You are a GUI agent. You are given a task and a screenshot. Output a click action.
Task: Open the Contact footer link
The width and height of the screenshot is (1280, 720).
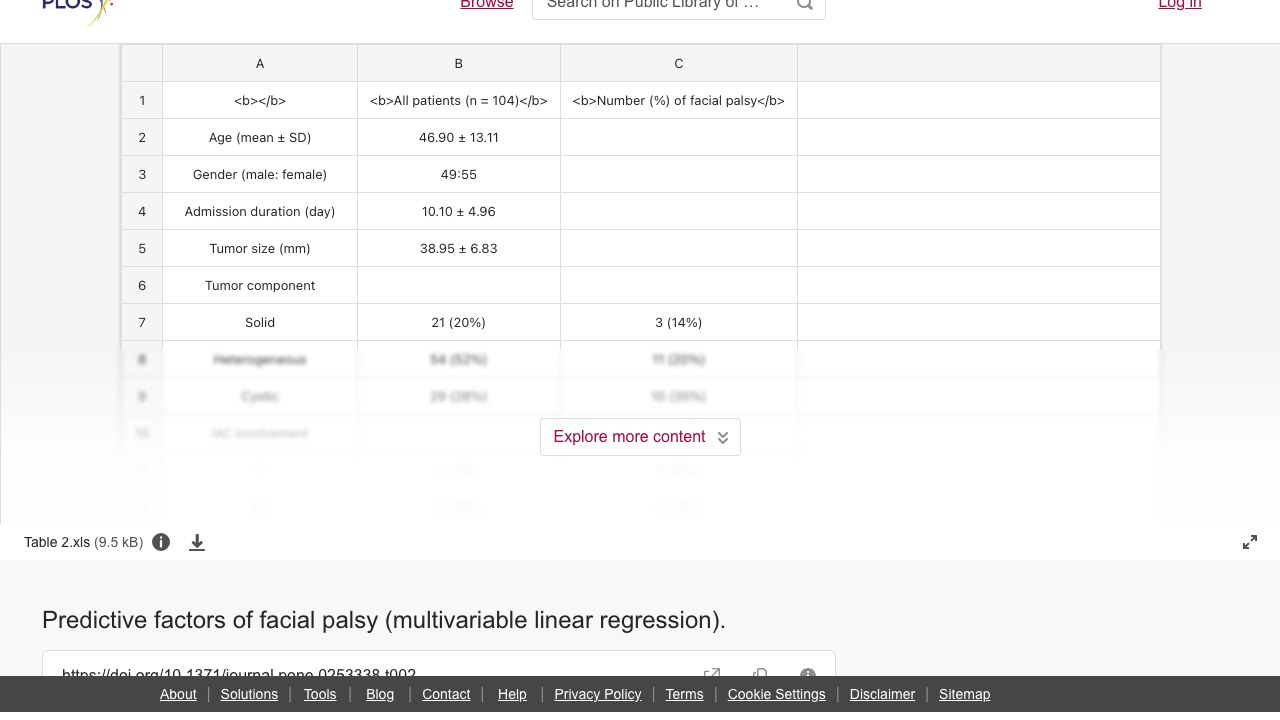click(446, 694)
